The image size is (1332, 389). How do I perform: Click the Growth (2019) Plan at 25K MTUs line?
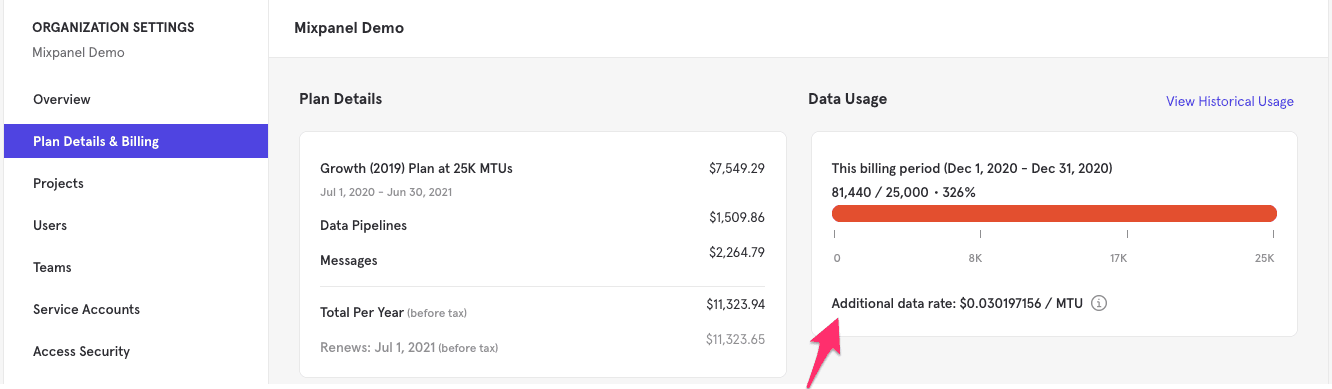pos(416,168)
